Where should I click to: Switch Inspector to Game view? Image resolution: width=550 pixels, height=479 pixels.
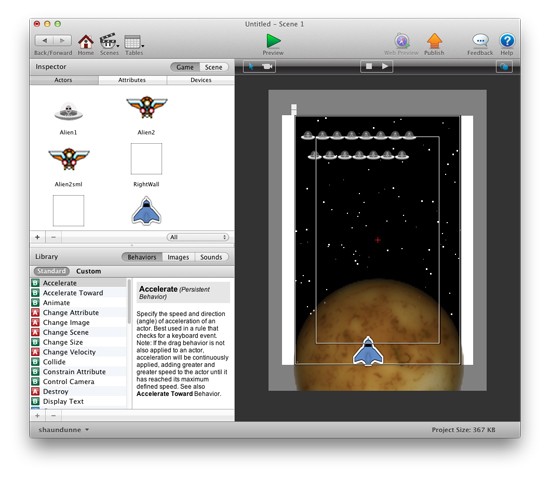coord(185,67)
